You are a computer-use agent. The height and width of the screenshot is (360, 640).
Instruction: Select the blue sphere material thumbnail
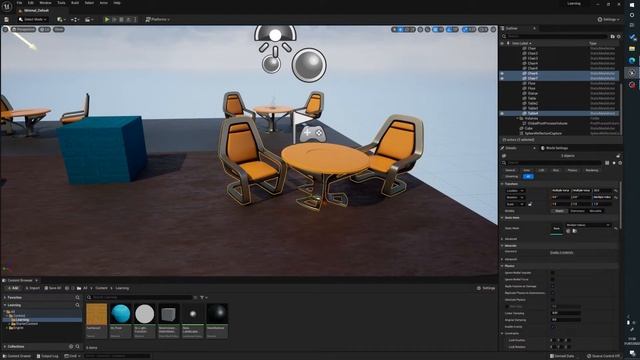pyautogui.click(x=121, y=314)
